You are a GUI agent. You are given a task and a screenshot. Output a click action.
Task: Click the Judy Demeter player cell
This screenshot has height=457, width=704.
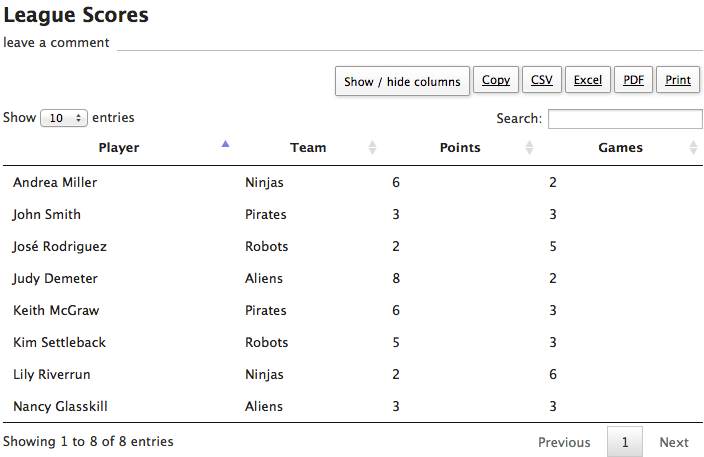point(55,278)
